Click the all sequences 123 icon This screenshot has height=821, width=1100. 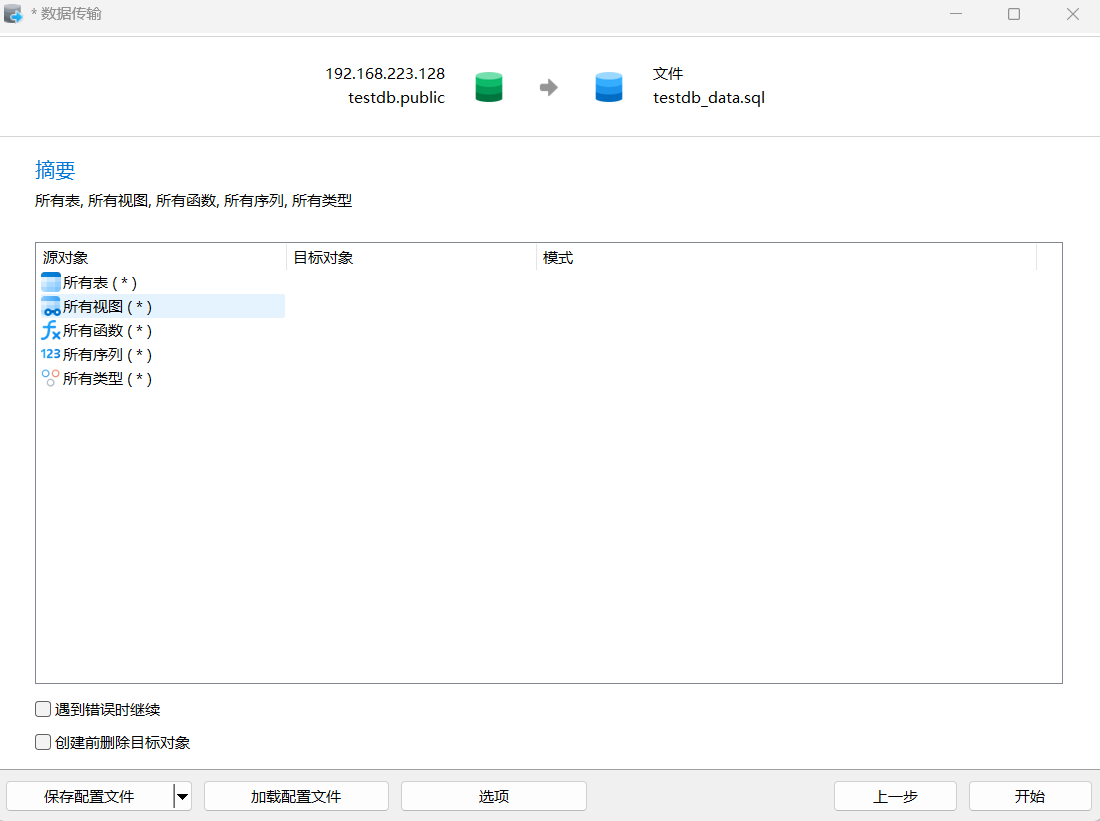click(x=50, y=354)
